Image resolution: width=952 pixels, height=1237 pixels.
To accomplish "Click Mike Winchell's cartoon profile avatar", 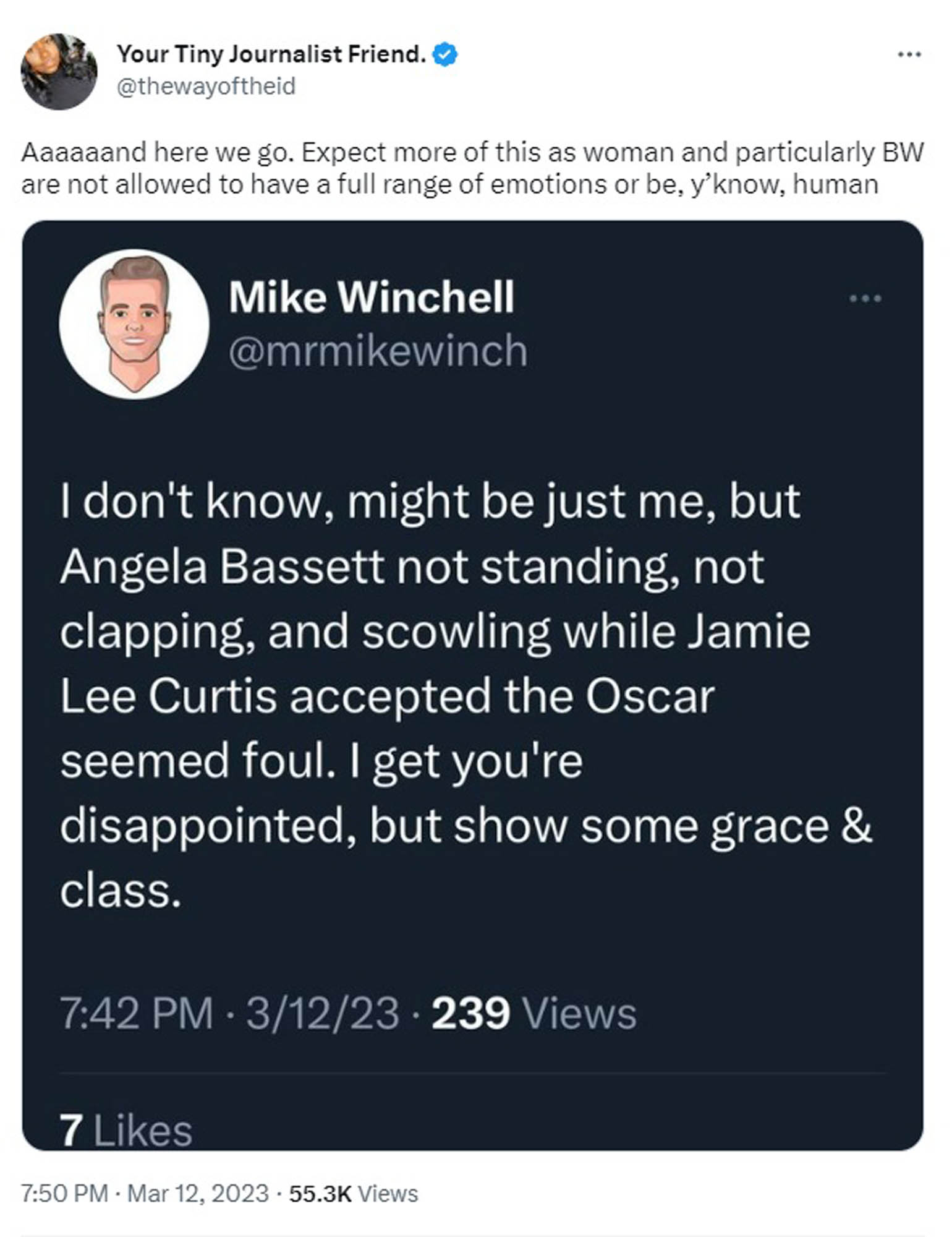I will tap(132, 325).
